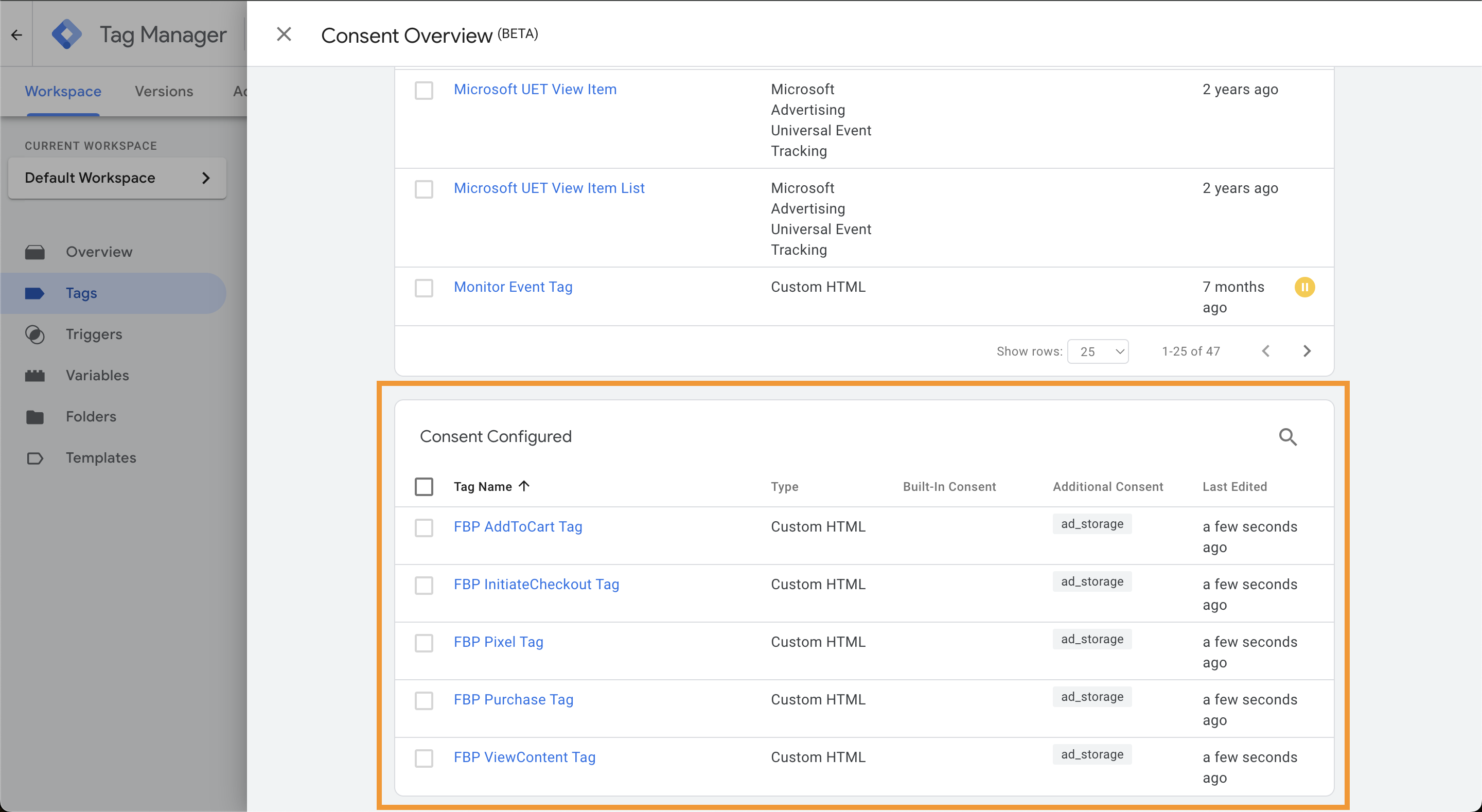Open the Microsoft UET View Item tag

tap(535, 89)
